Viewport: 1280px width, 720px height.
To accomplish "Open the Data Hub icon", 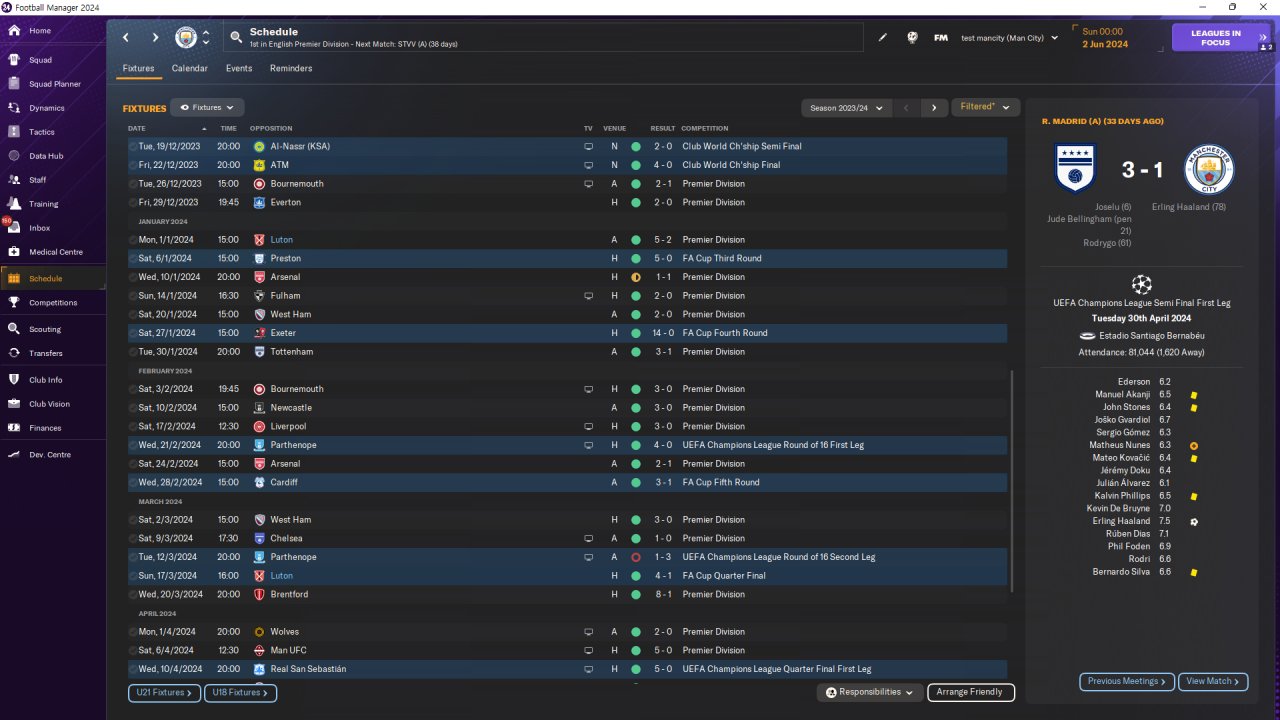I will pyautogui.click(x=14, y=156).
